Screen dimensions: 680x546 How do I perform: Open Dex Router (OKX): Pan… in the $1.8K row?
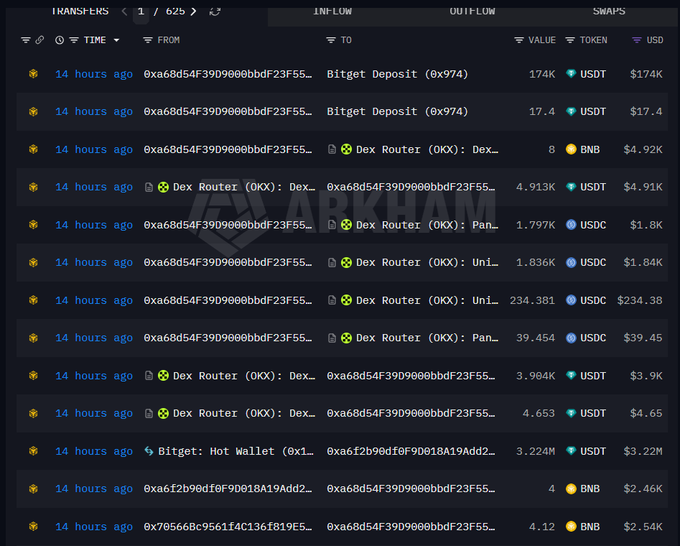coord(427,226)
